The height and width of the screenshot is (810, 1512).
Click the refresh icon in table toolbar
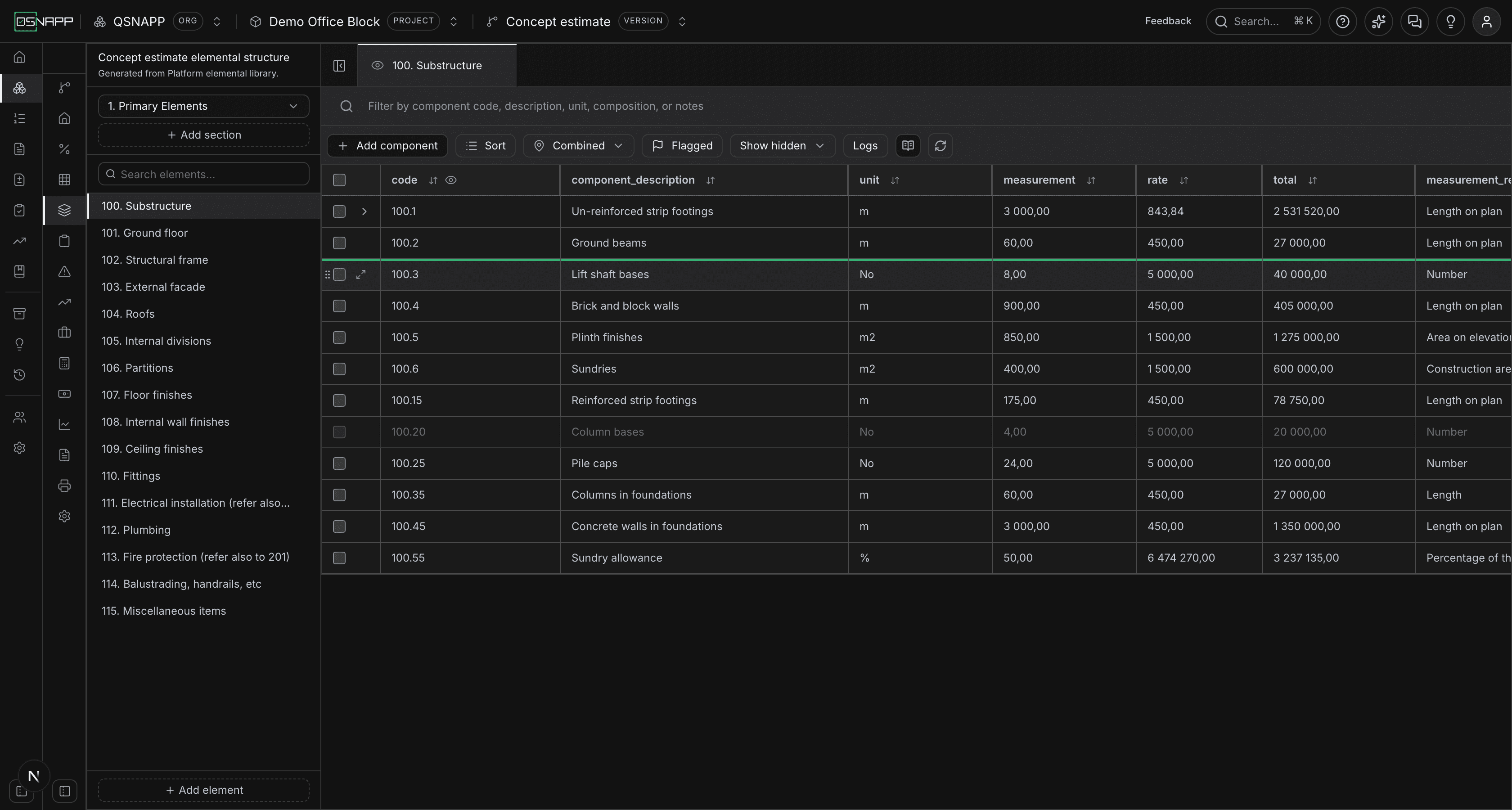pos(940,145)
